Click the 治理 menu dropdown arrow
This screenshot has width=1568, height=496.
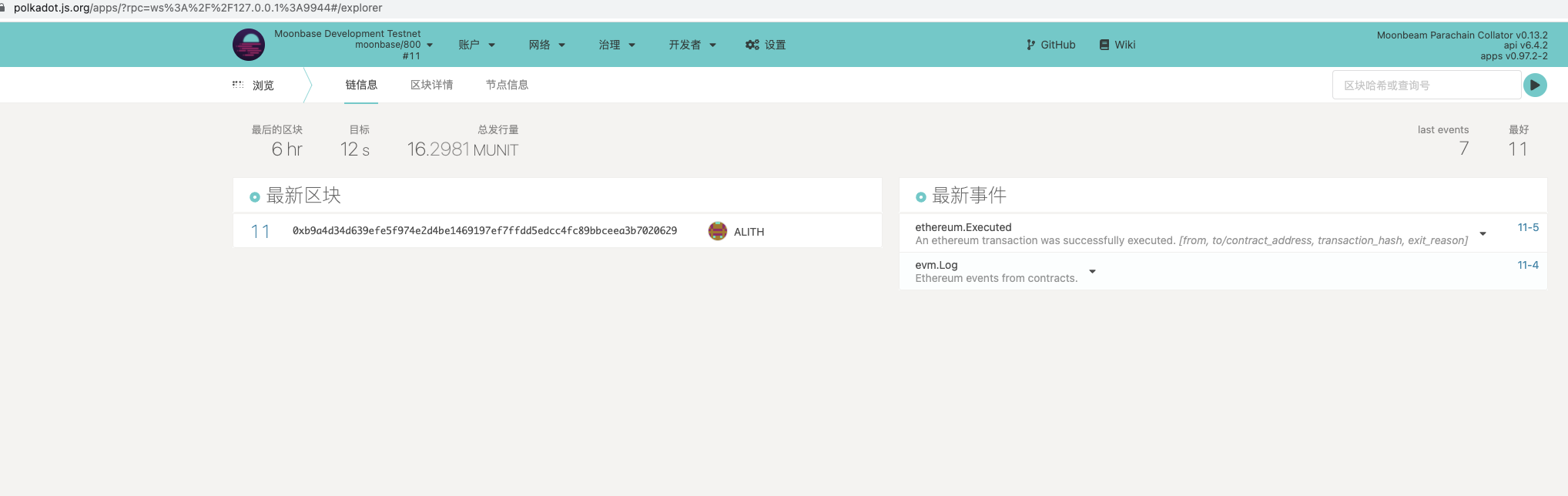click(632, 45)
